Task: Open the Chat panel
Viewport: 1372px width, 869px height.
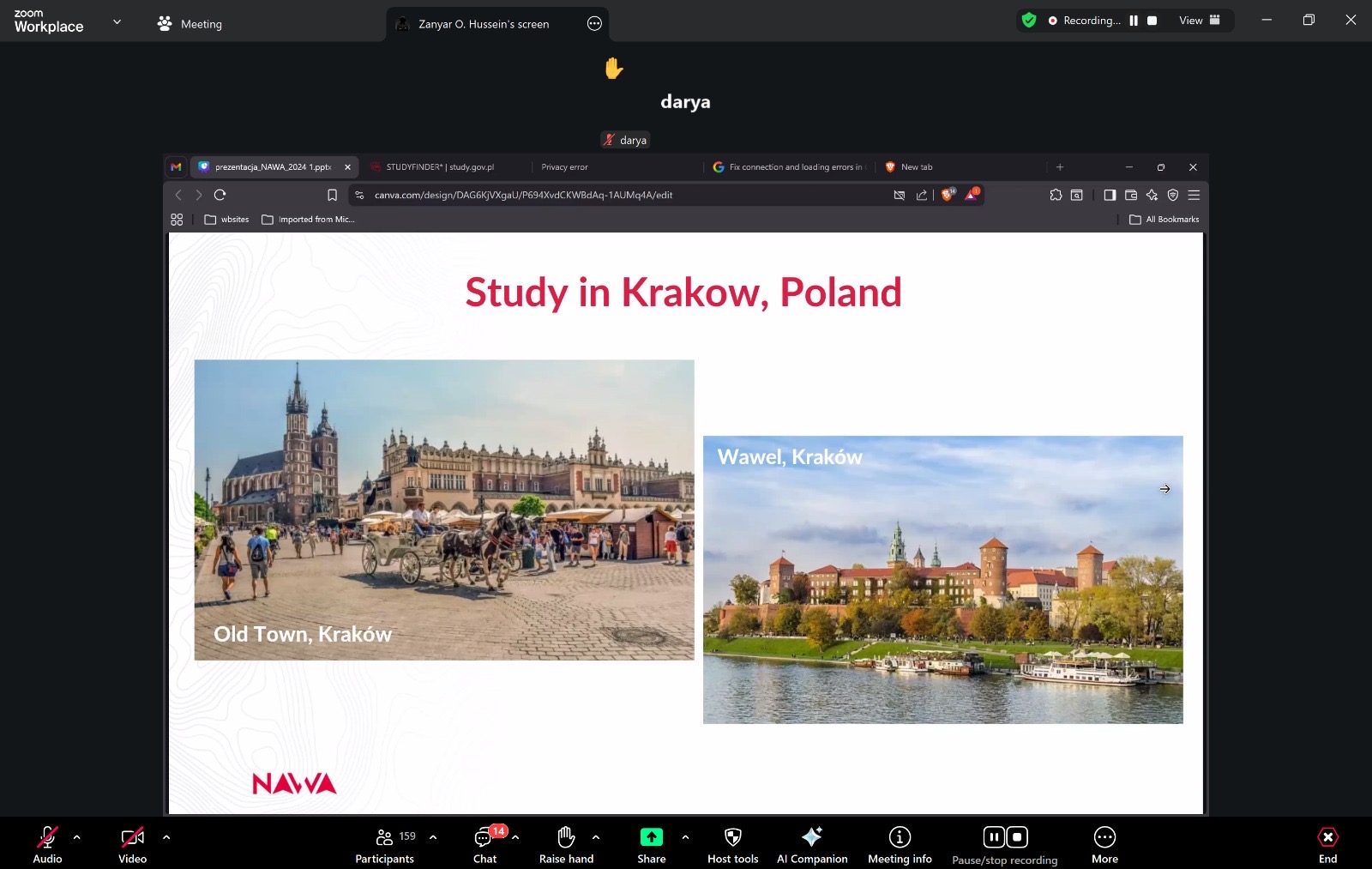Action: tap(484, 845)
